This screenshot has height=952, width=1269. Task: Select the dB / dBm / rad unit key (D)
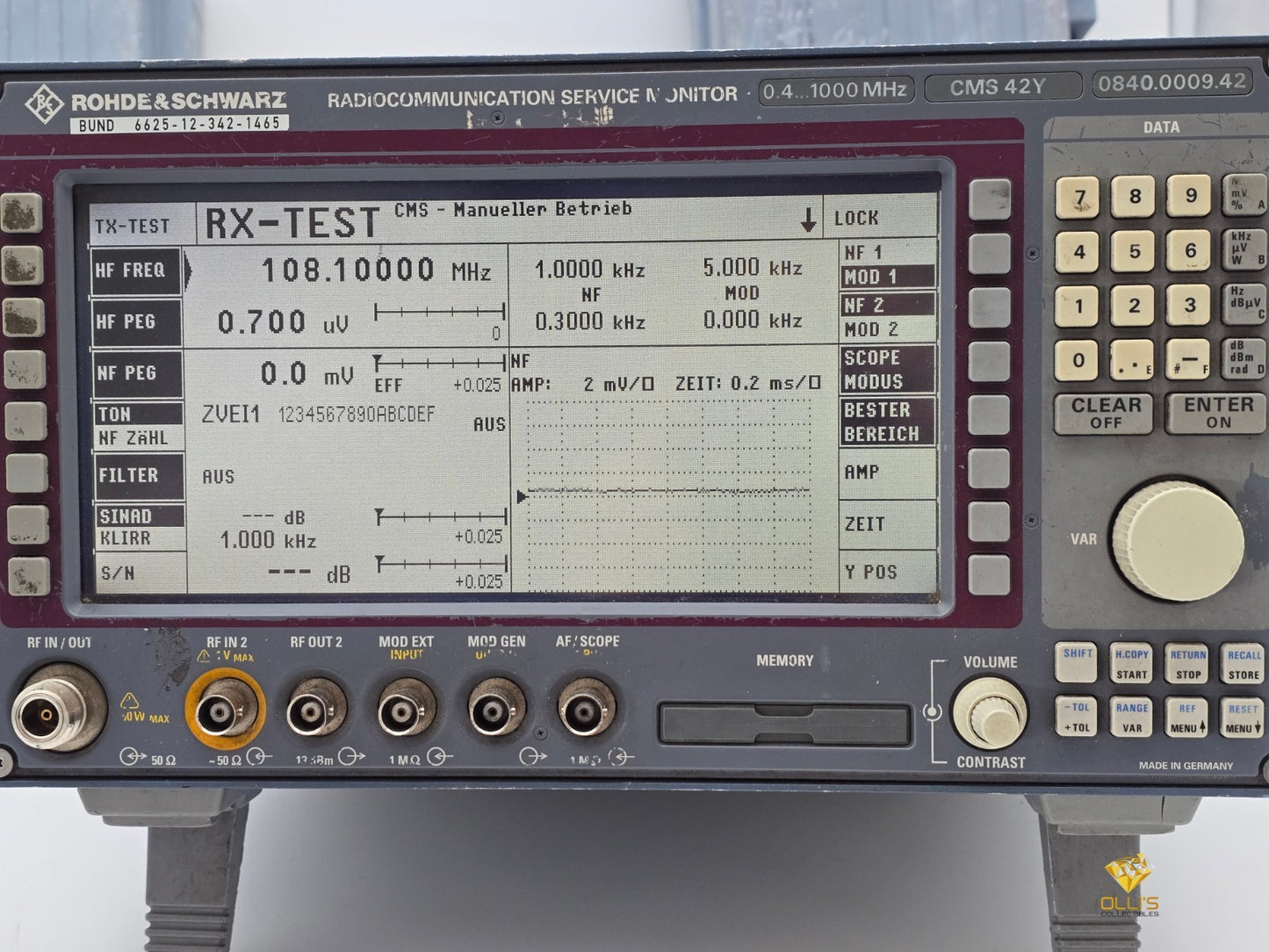point(1245,360)
